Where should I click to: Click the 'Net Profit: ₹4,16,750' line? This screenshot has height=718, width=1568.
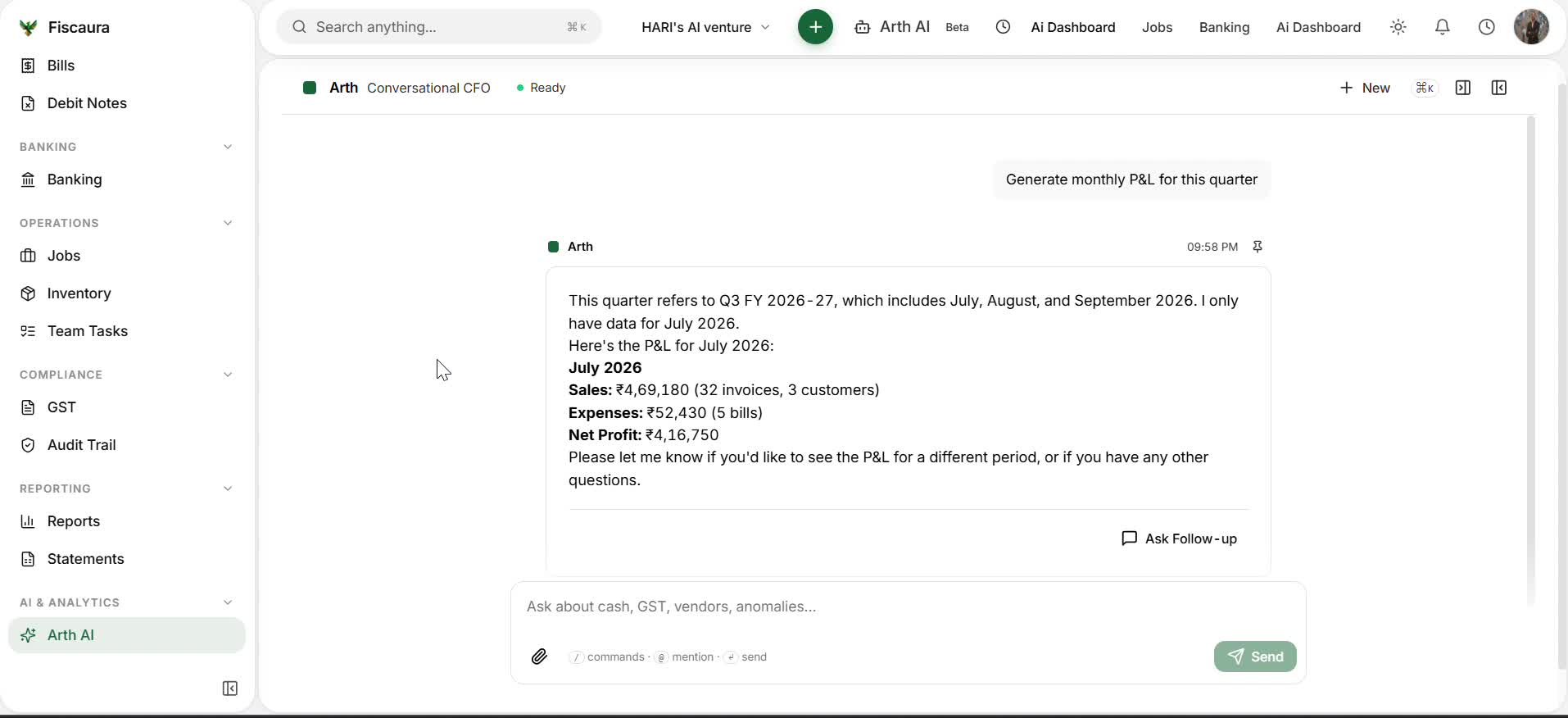click(x=644, y=435)
